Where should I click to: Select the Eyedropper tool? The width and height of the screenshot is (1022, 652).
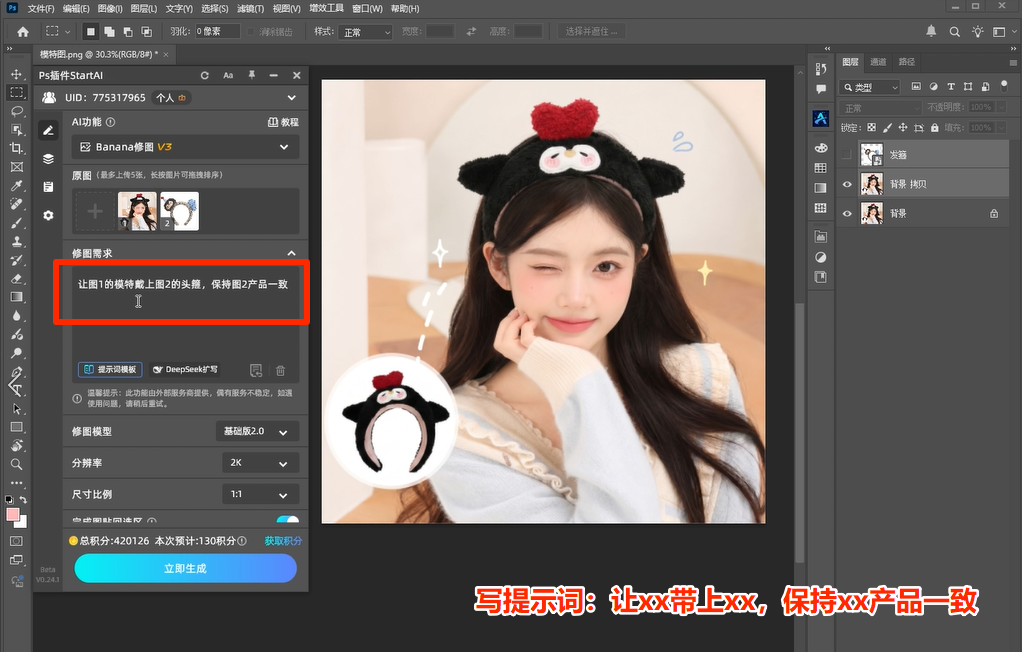(x=17, y=186)
